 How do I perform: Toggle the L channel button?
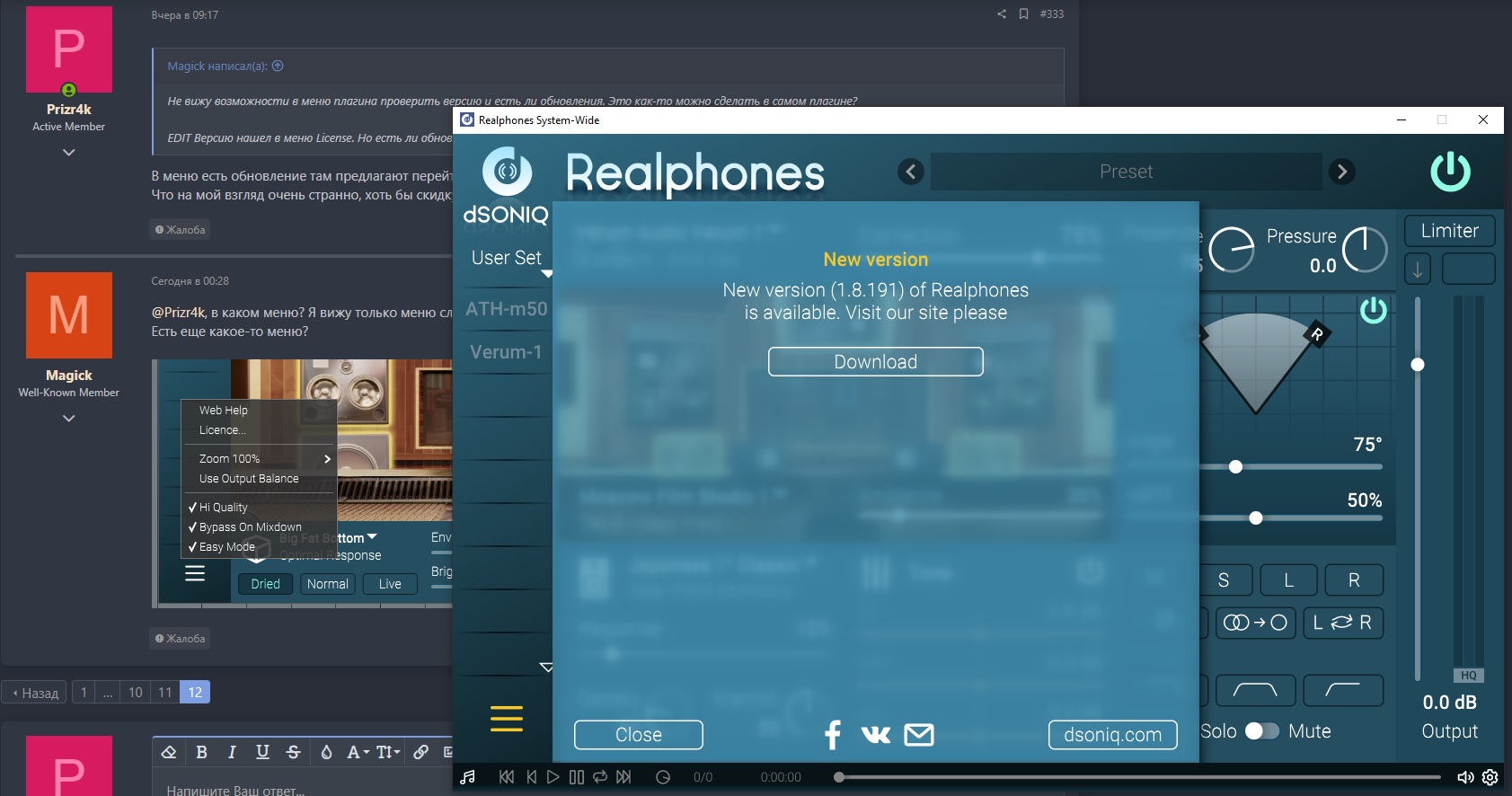(x=1288, y=580)
